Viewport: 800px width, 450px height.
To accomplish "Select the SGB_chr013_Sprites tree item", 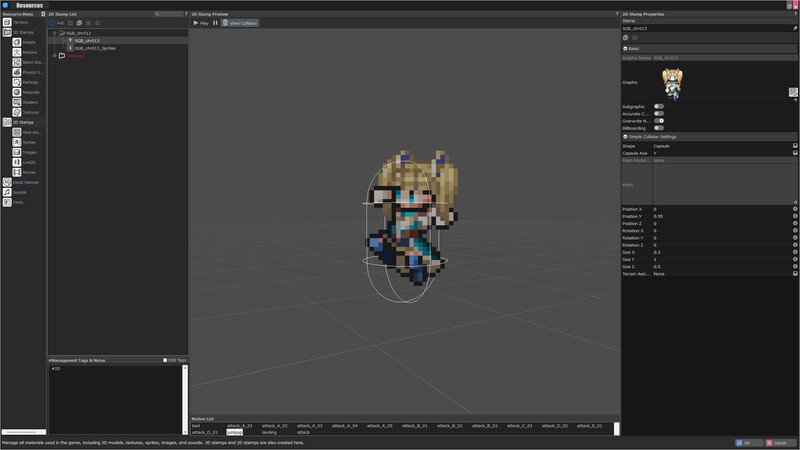I will click(x=95, y=48).
